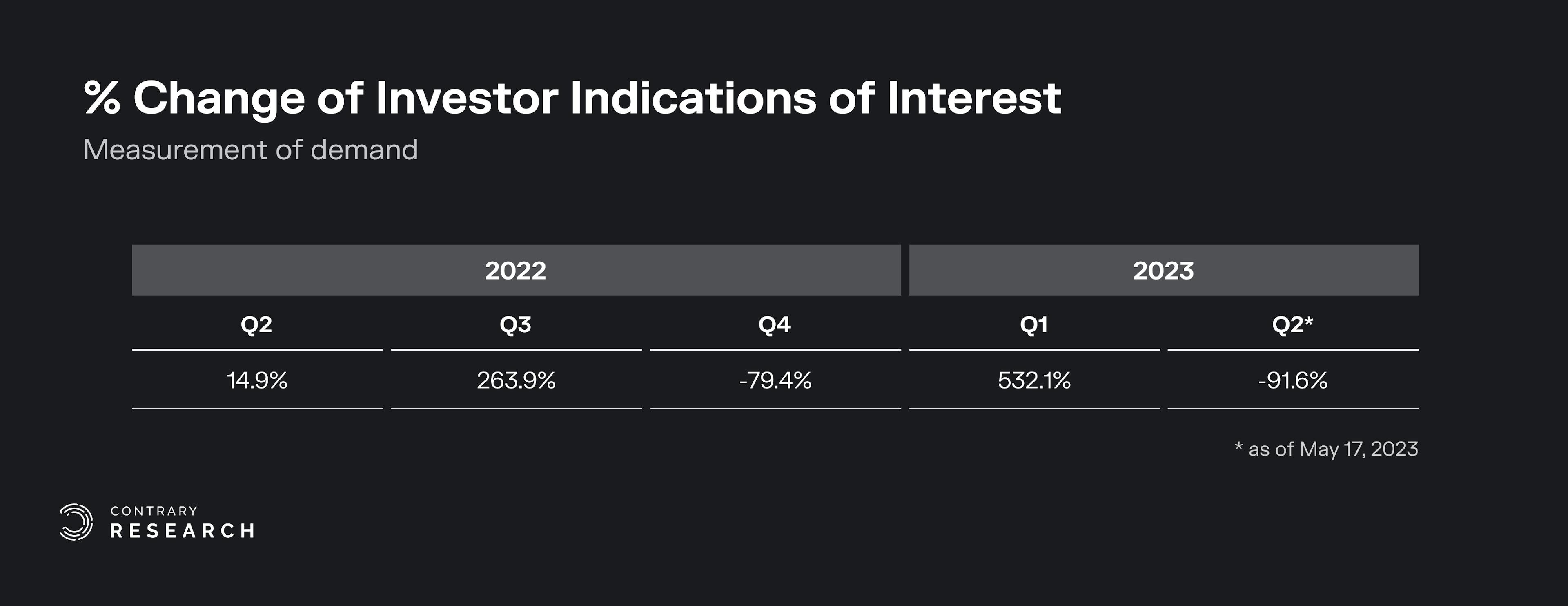The image size is (1568, 606).
Task: Click the 'as of May 17, 2023' footnote
Action: [1327, 449]
